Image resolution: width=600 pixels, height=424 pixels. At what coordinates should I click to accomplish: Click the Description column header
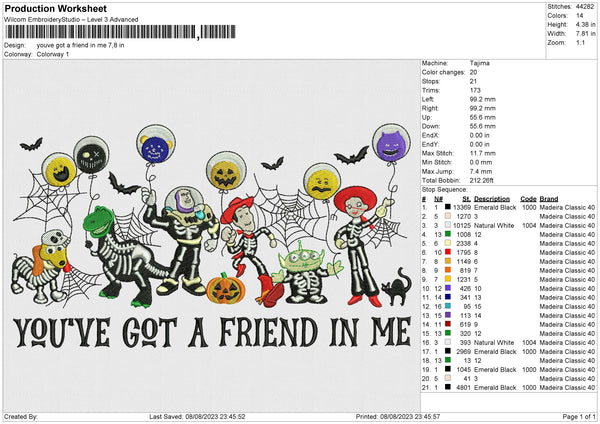click(492, 199)
